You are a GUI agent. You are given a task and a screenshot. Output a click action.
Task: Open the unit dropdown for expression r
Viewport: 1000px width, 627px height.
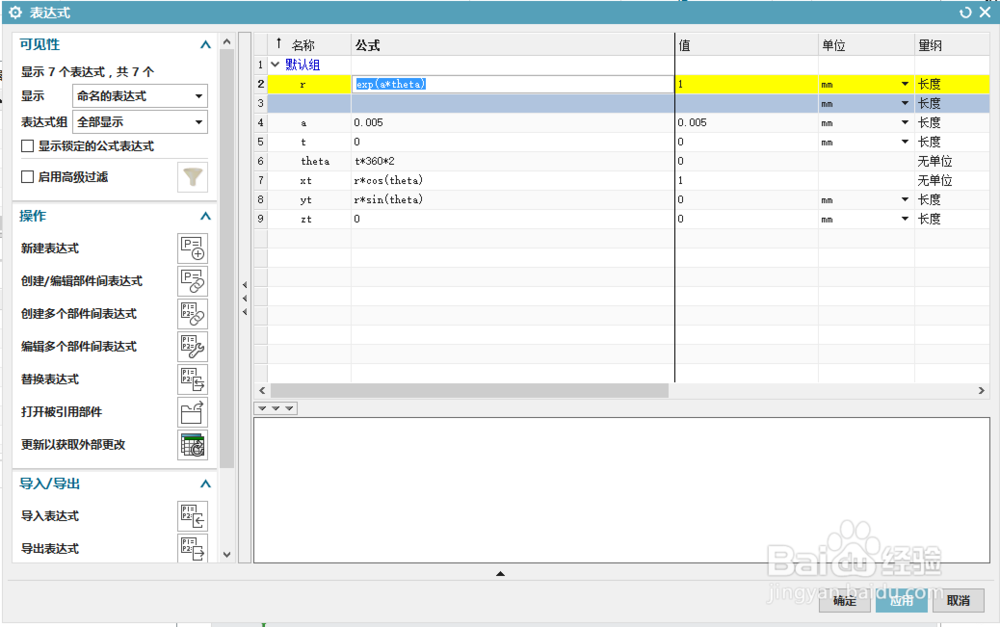tap(904, 84)
